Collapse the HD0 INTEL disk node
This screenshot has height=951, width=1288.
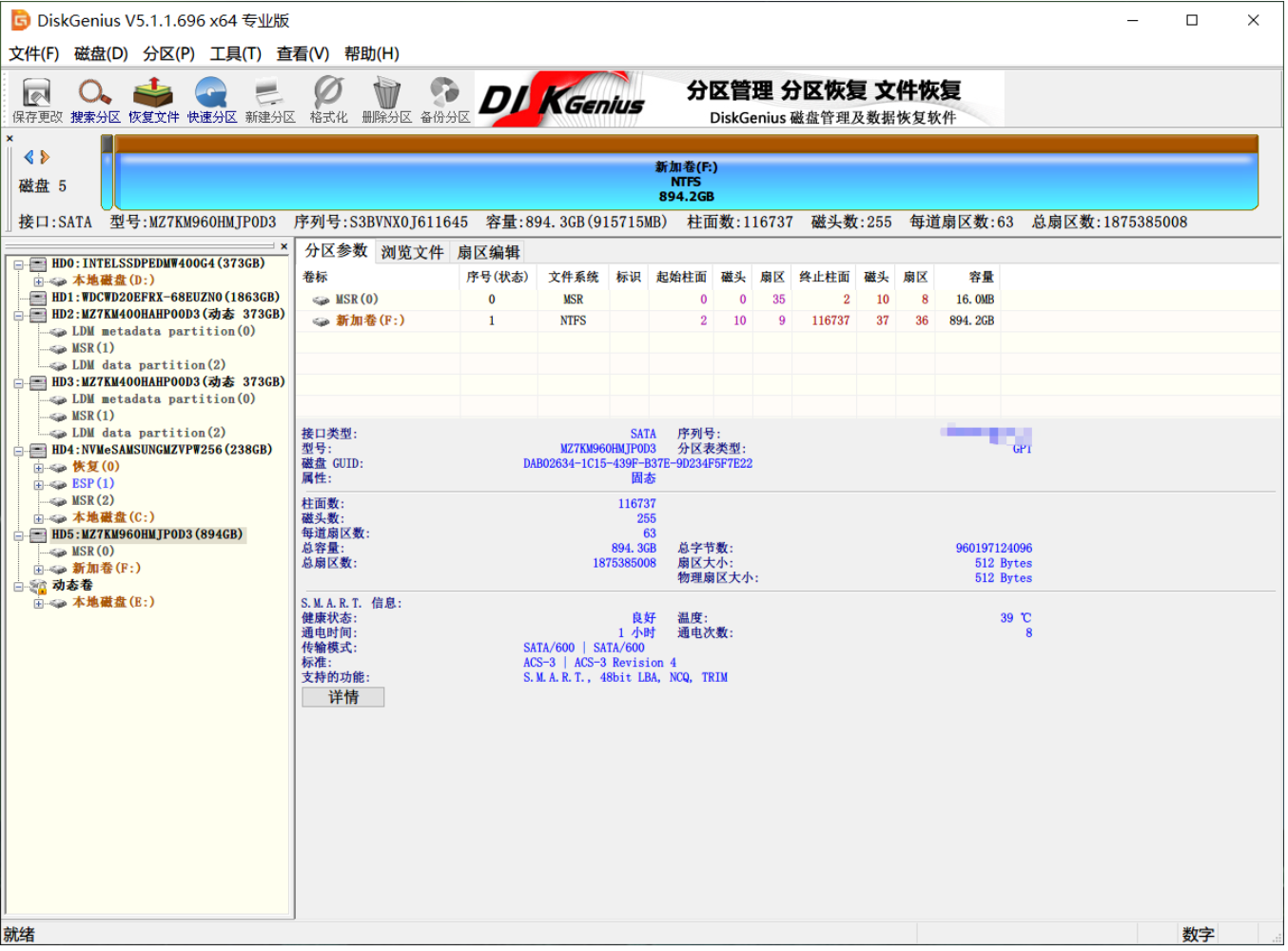18,264
